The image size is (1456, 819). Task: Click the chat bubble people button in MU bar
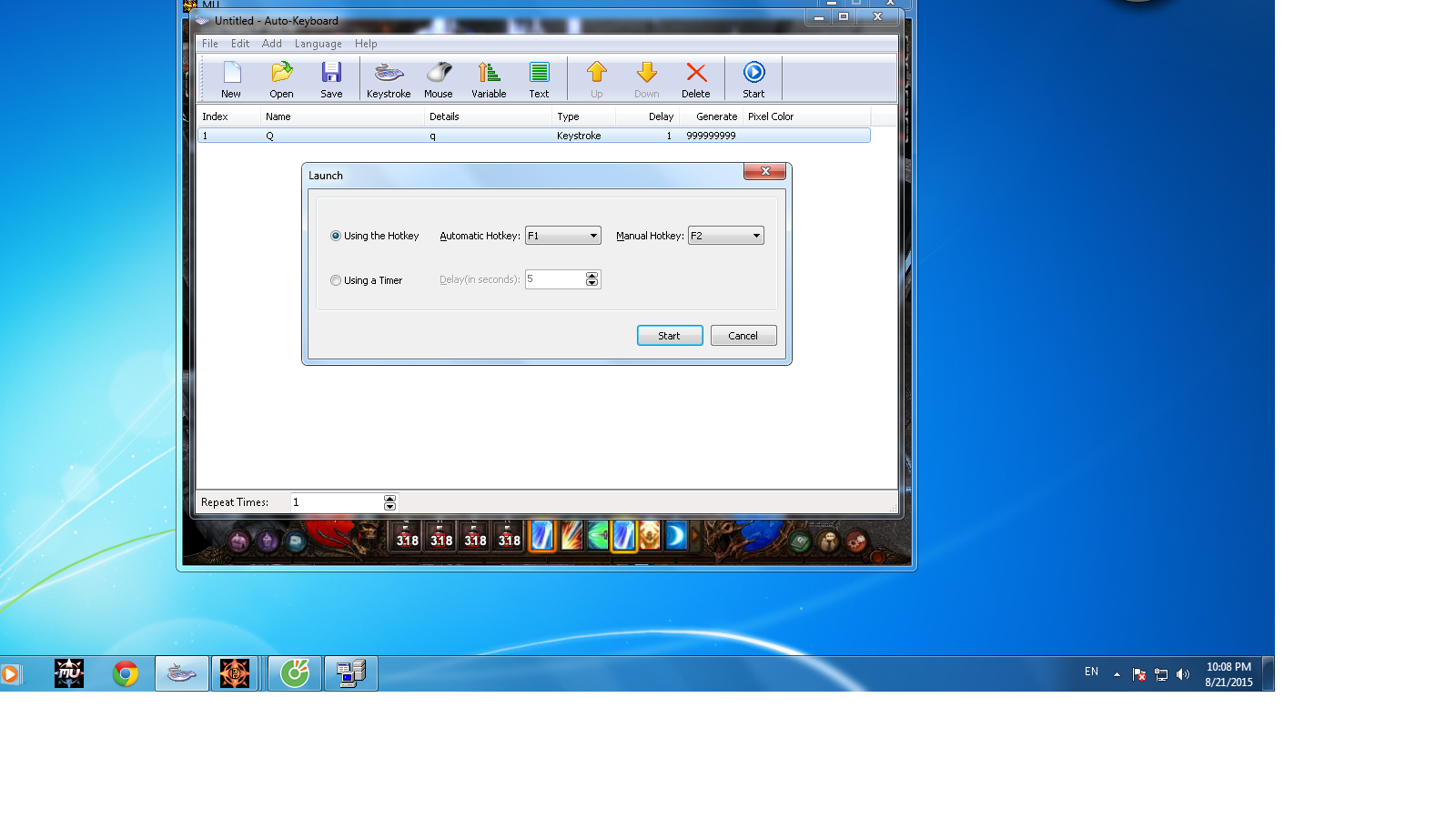(829, 542)
